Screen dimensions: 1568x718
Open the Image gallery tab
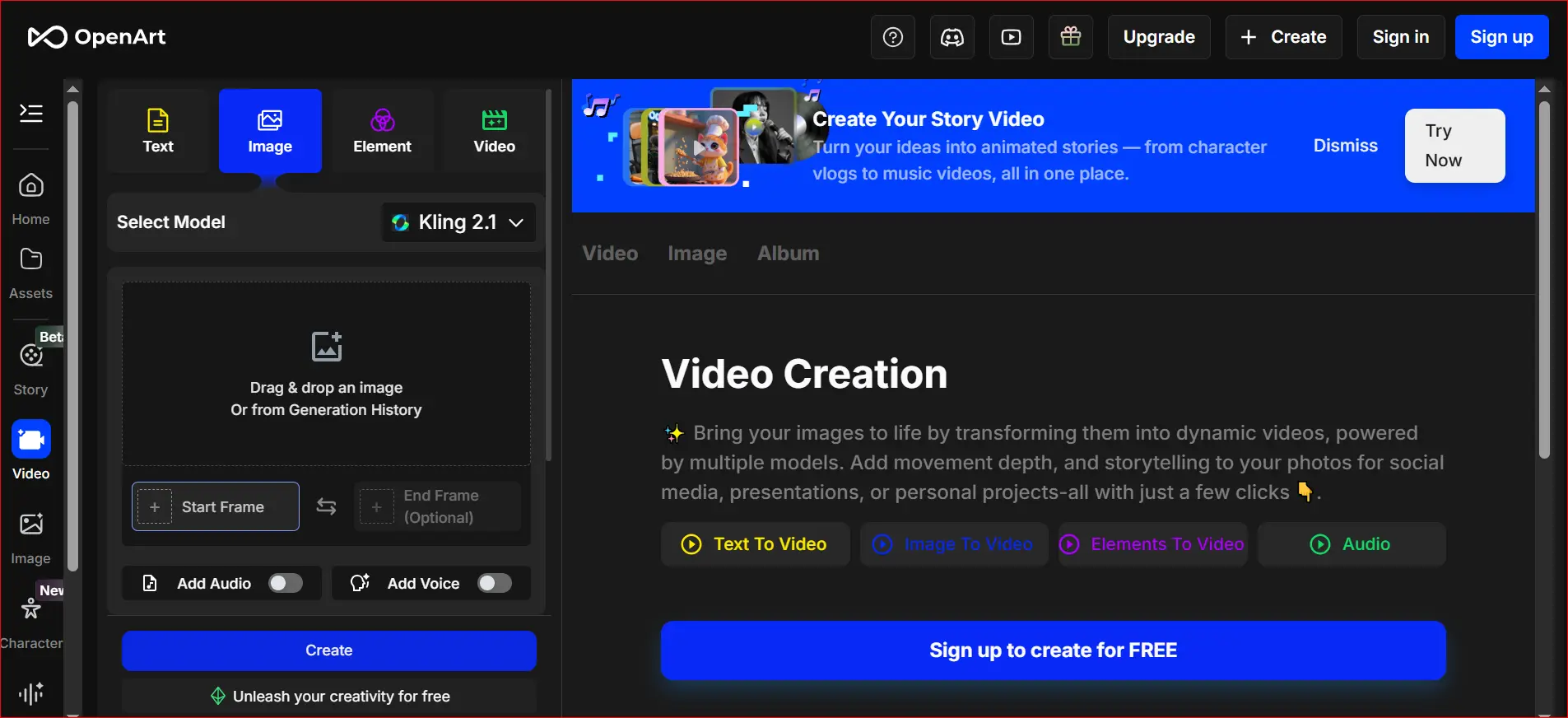pos(697,254)
